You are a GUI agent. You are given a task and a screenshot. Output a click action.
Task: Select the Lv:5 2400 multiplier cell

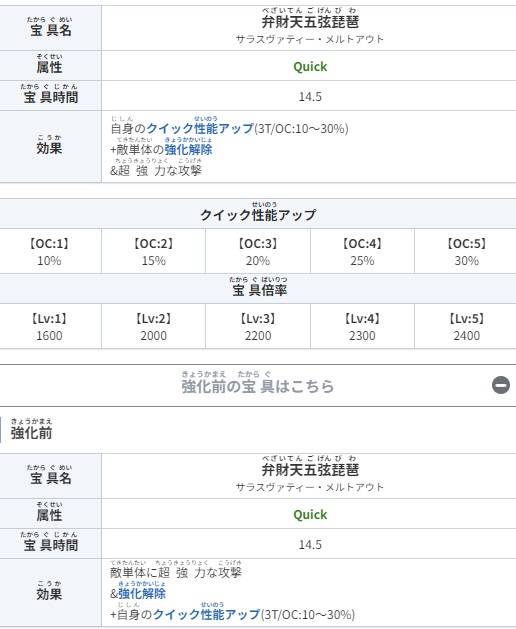[x=465, y=326]
